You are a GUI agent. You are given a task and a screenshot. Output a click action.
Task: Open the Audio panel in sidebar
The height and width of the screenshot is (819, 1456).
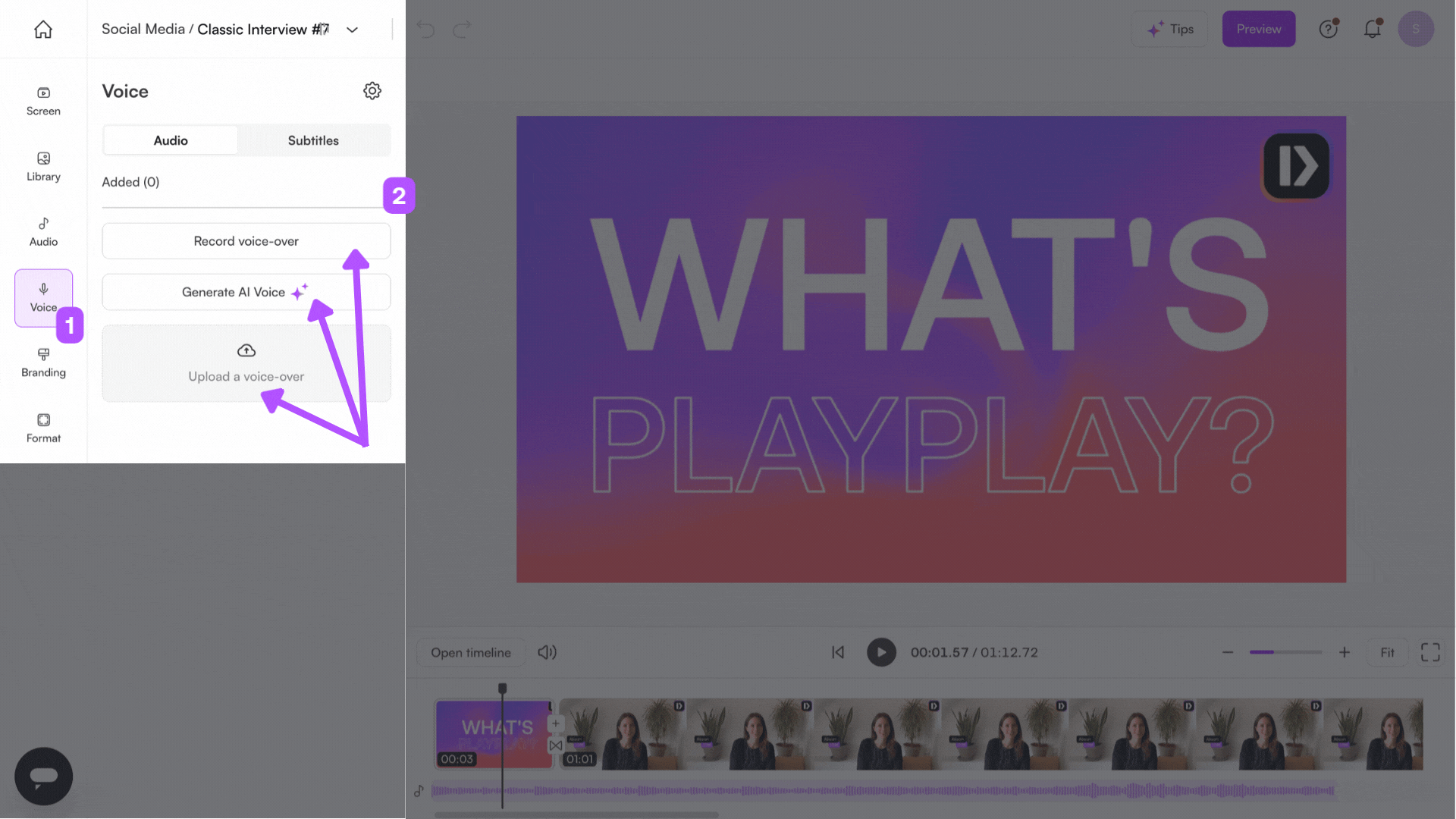43,232
